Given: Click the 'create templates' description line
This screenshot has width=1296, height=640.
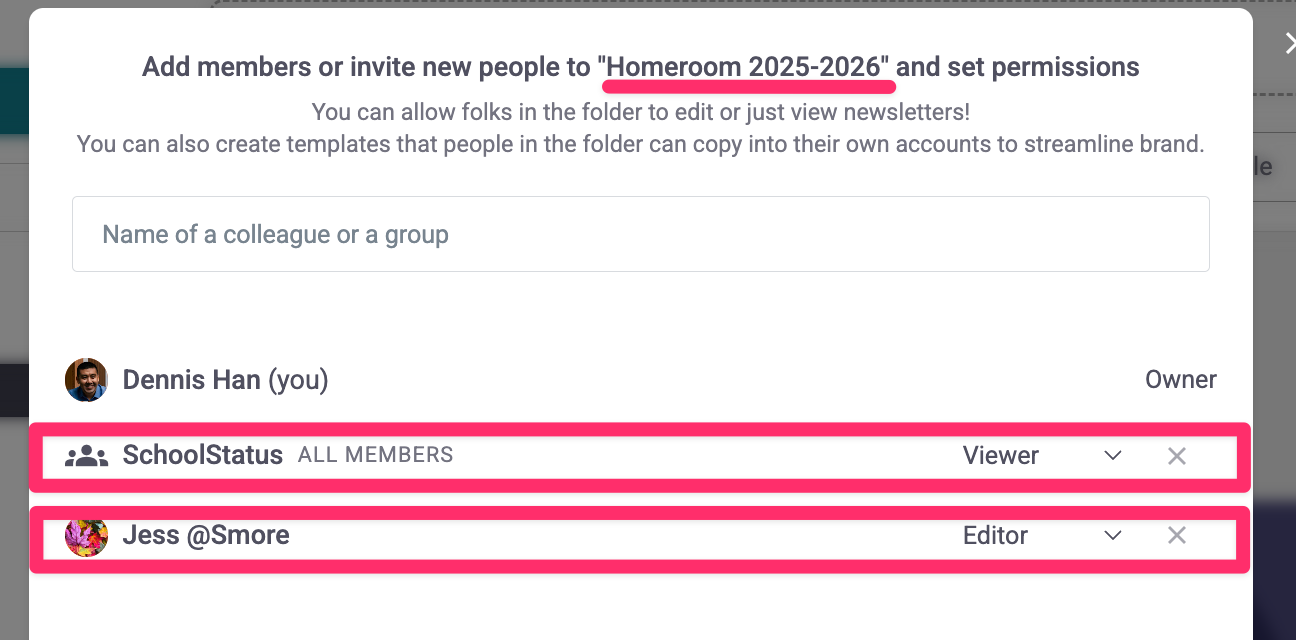Looking at the screenshot, I should coord(640,144).
